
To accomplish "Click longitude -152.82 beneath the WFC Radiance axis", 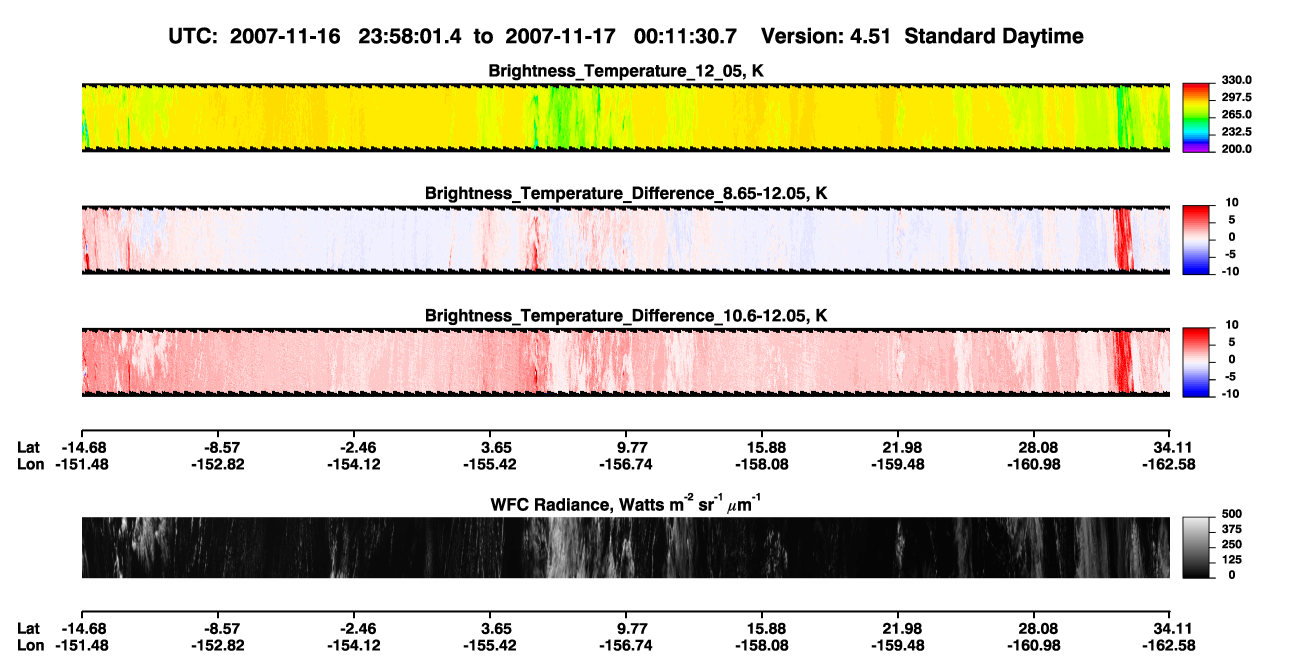I will click(218, 645).
